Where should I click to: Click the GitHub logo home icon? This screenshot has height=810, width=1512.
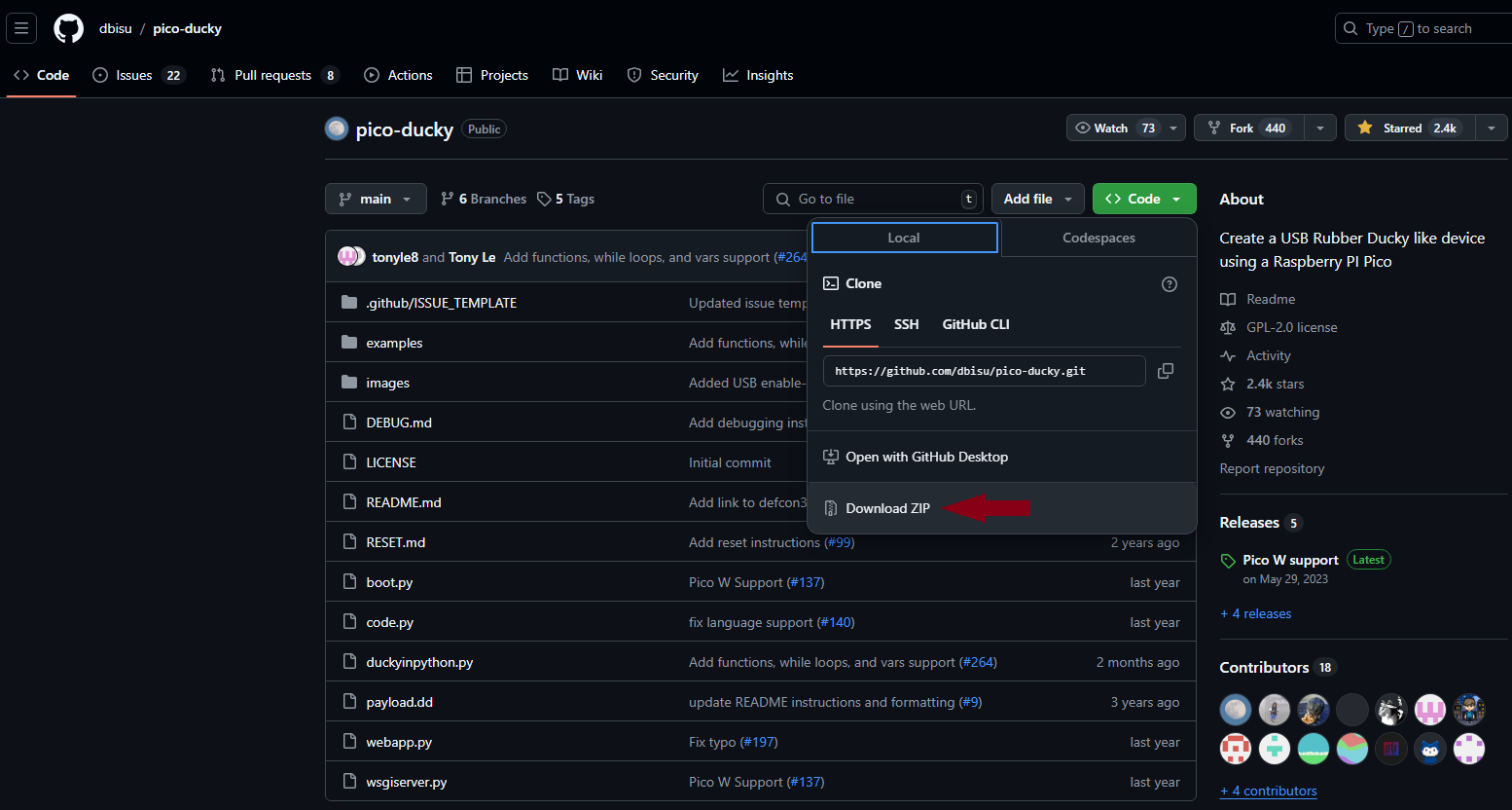[68, 28]
